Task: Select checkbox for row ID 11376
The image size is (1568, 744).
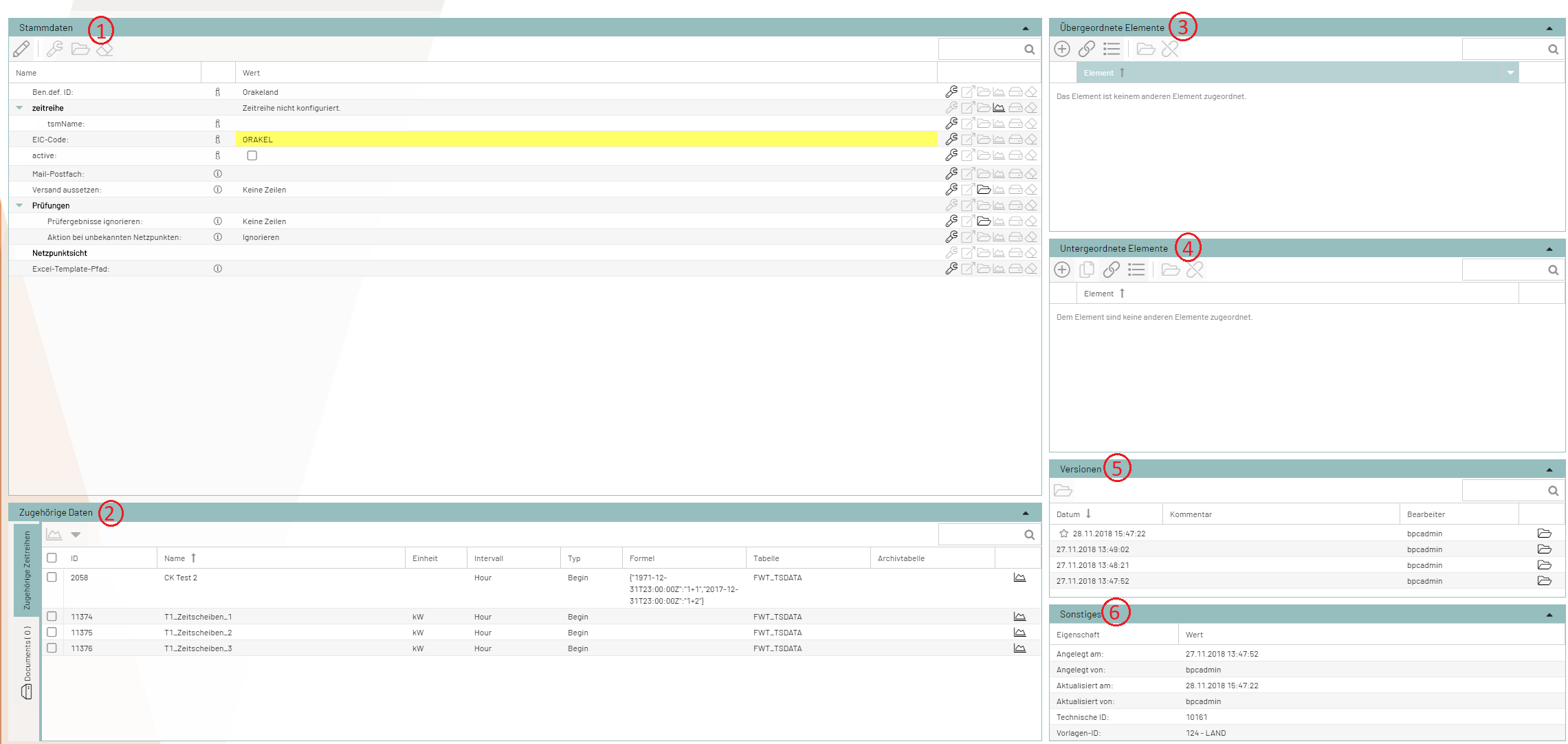Action: click(52, 648)
